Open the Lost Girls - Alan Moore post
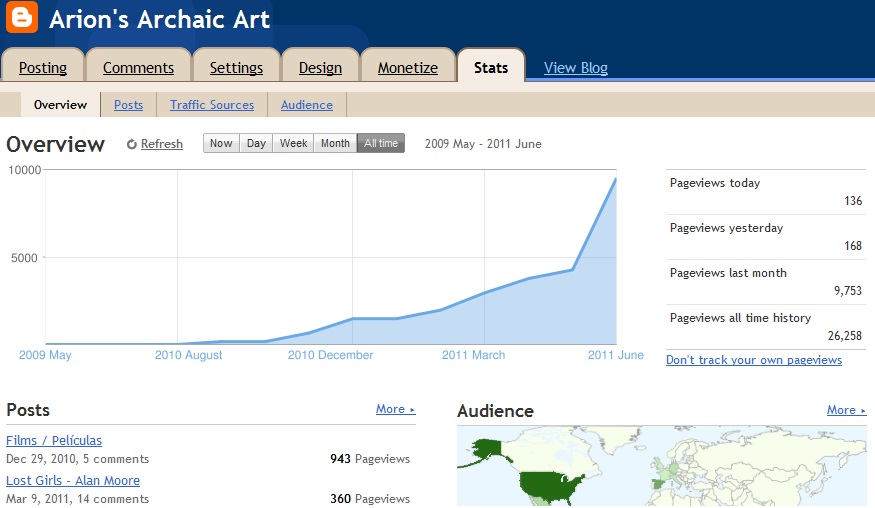Viewport: 875px width, 508px height. [73, 481]
